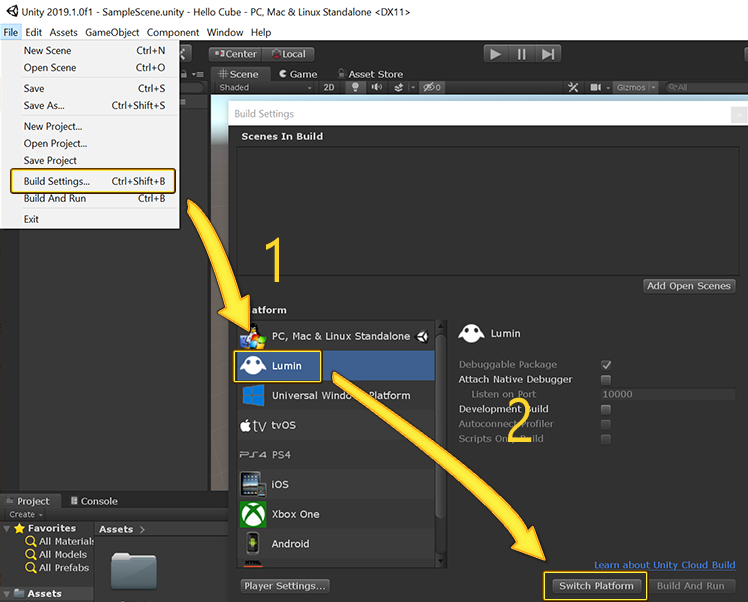Open the Gizmos dropdown
The width and height of the screenshot is (748, 602).
[x=636, y=87]
